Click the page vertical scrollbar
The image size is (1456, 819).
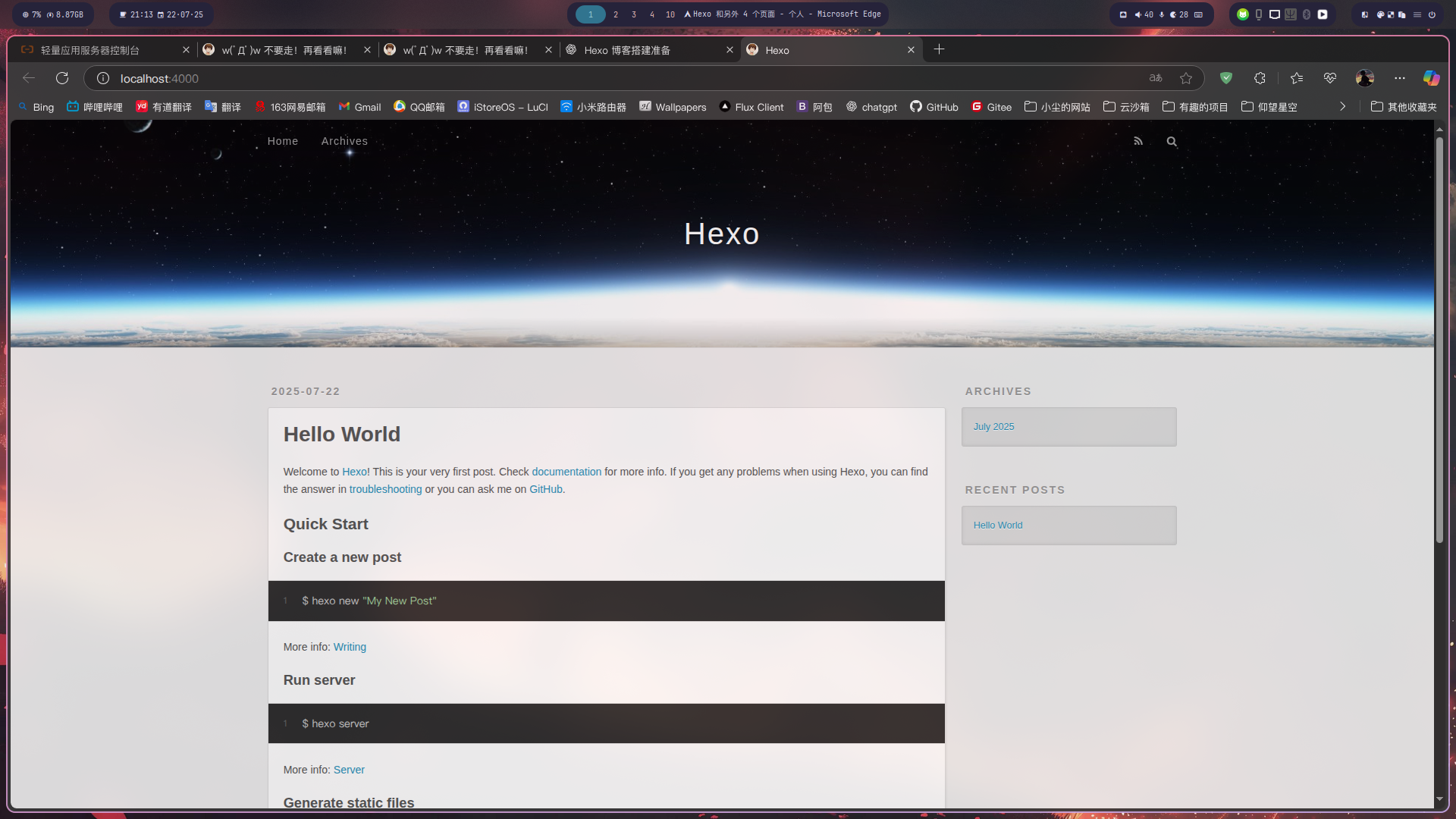pos(1439,341)
